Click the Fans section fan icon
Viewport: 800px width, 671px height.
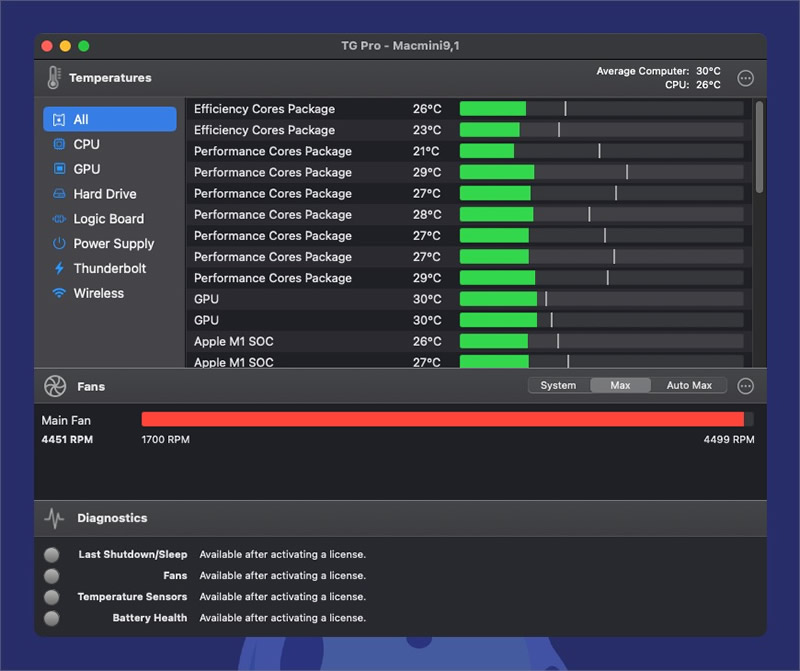pos(55,386)
